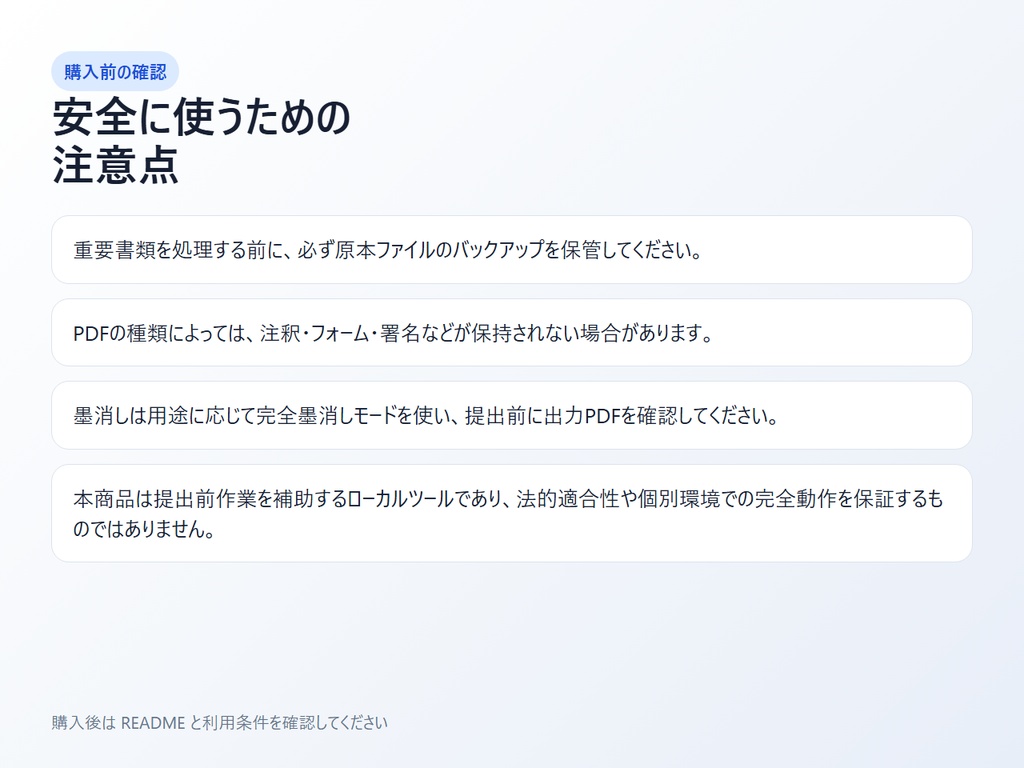Screen dimensions: 1024x768
Task: Select the card about ローカルツール disclaimer
Action: pos(512,512)
